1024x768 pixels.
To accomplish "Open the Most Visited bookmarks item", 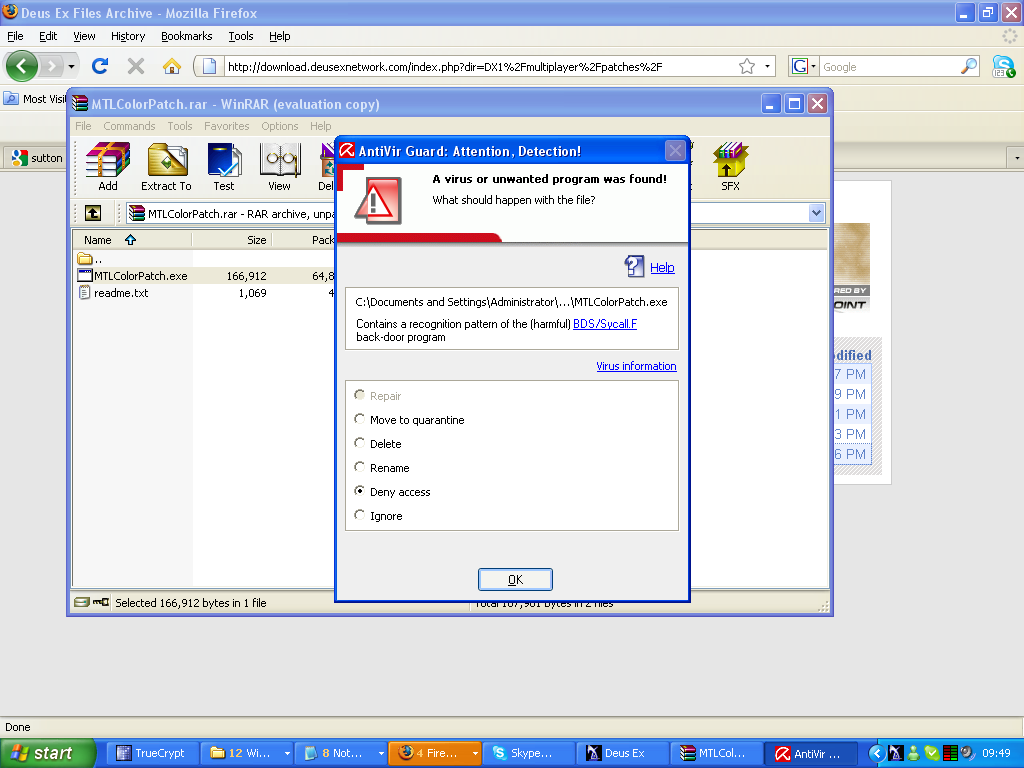I will [36, 99].
